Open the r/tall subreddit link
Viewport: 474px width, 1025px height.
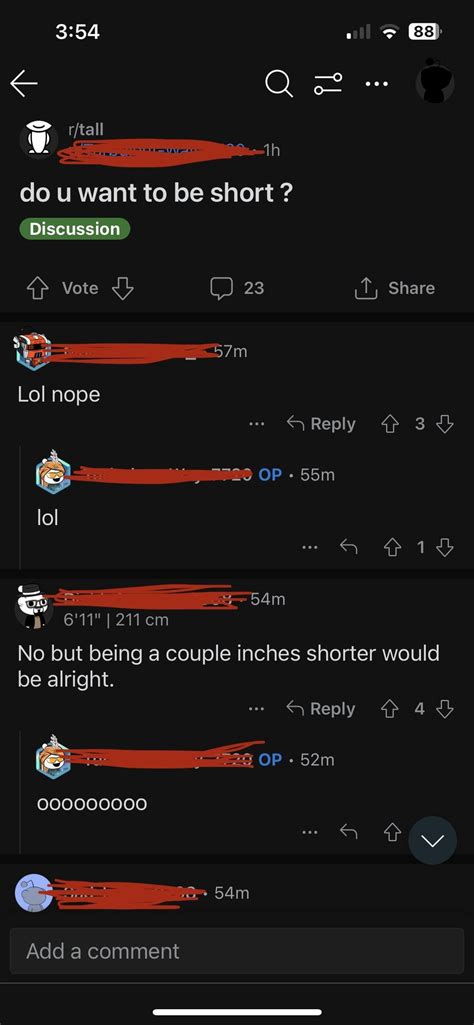[86, 129]
